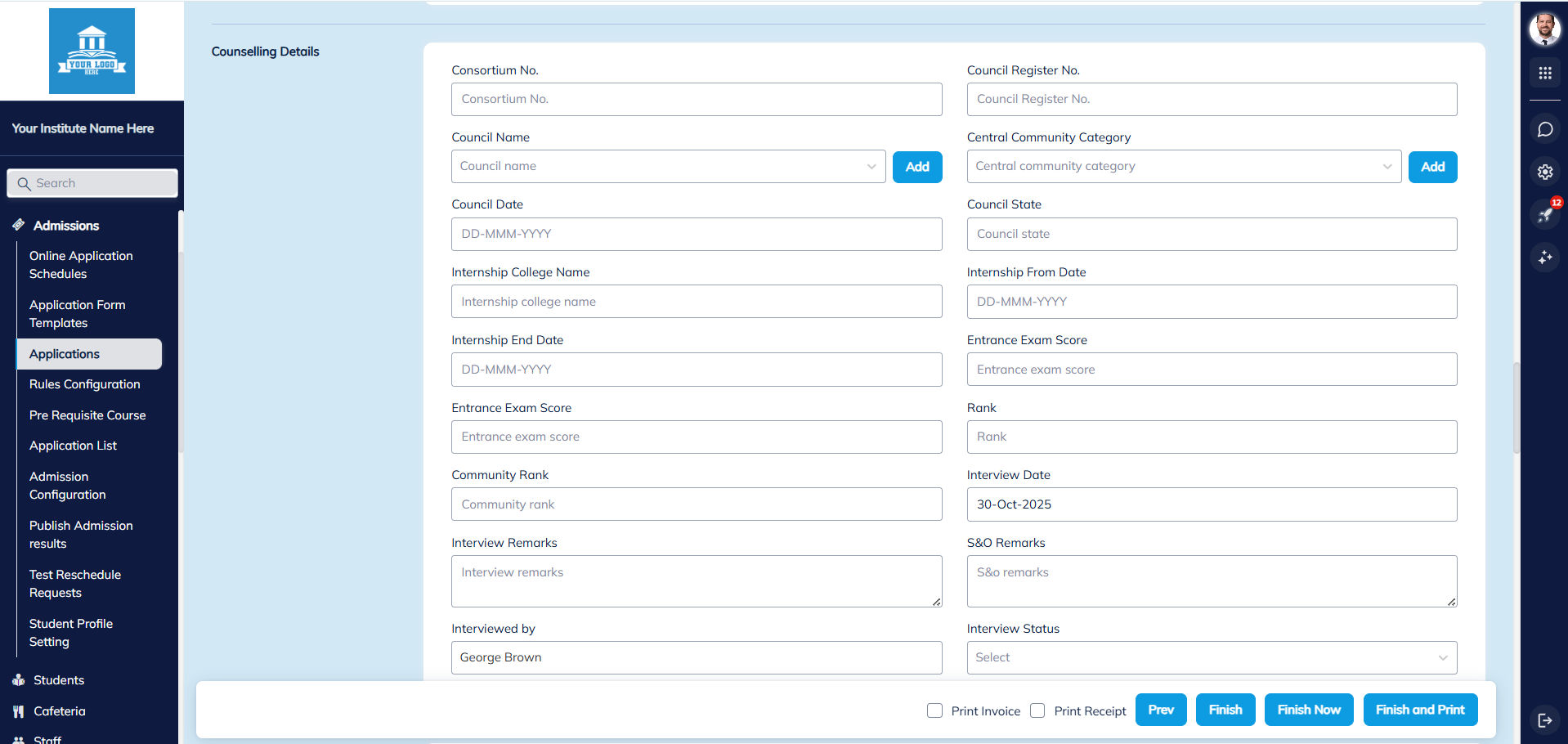Image resolution: width=1568 pixels, height=744 pixels.
Task: Click the logout icon
Action: (x=1544, y=719)
